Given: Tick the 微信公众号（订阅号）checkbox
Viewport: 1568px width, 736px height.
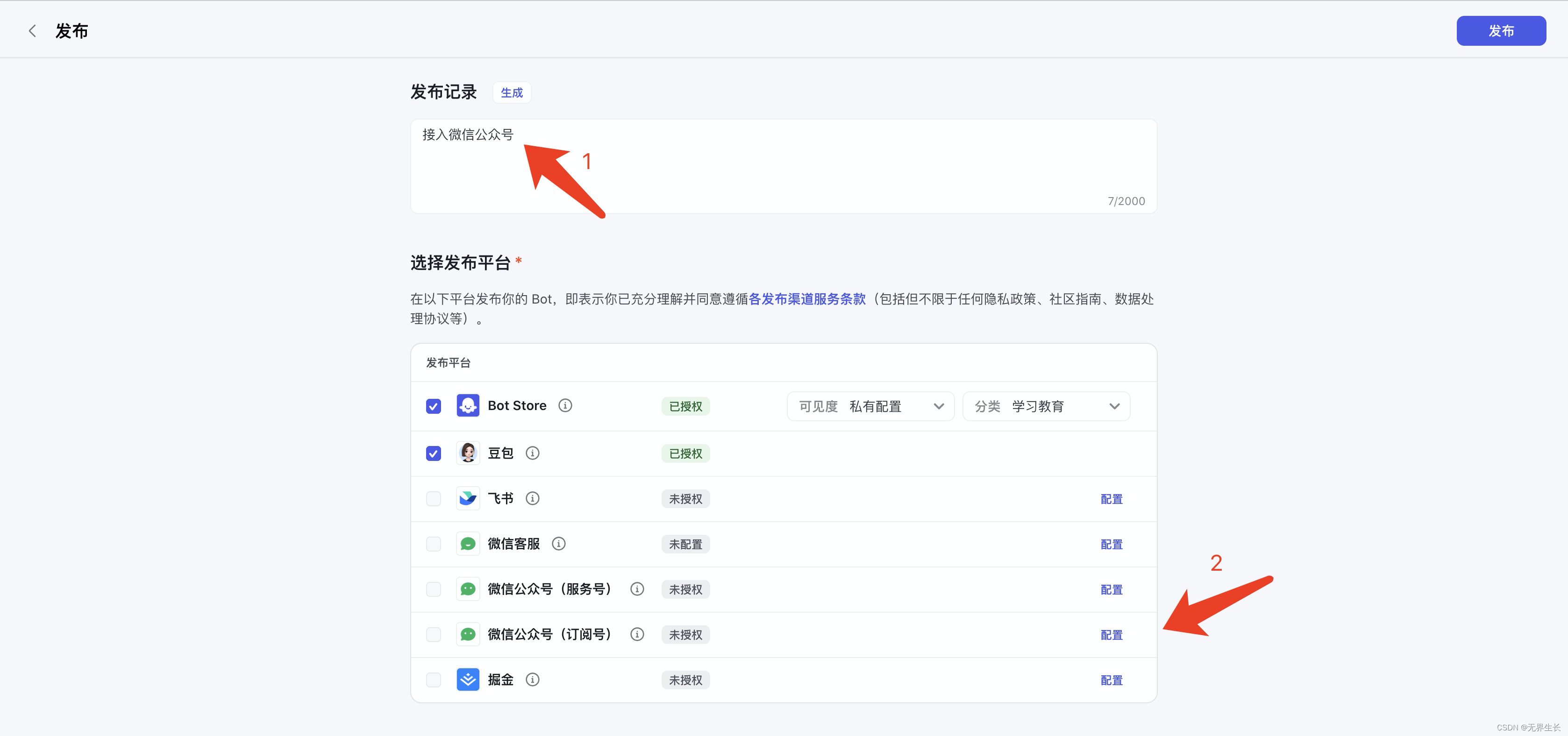Looking at the screenshot, I should (x=434, y=634).
